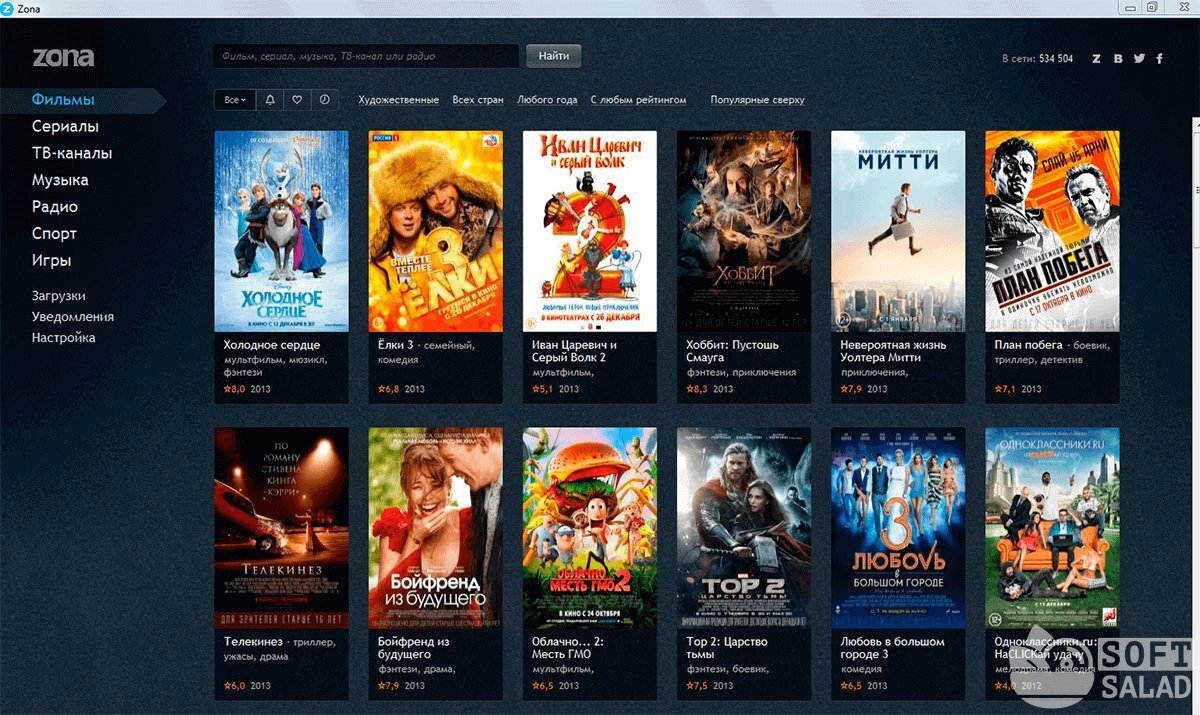Click the Zona logo in the sidebar
This screenshot has height=715, width=1200.
click(x=63, y=57)
